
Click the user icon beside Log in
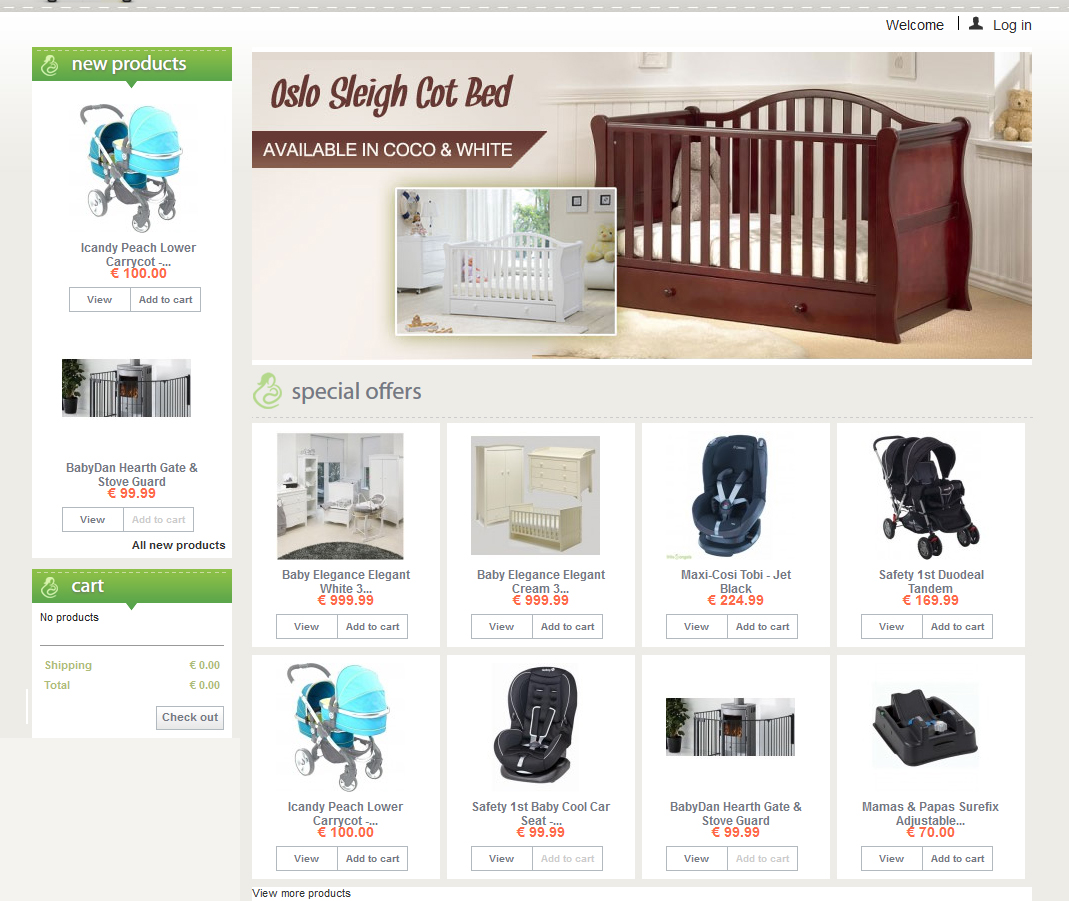tap(976, 24)
